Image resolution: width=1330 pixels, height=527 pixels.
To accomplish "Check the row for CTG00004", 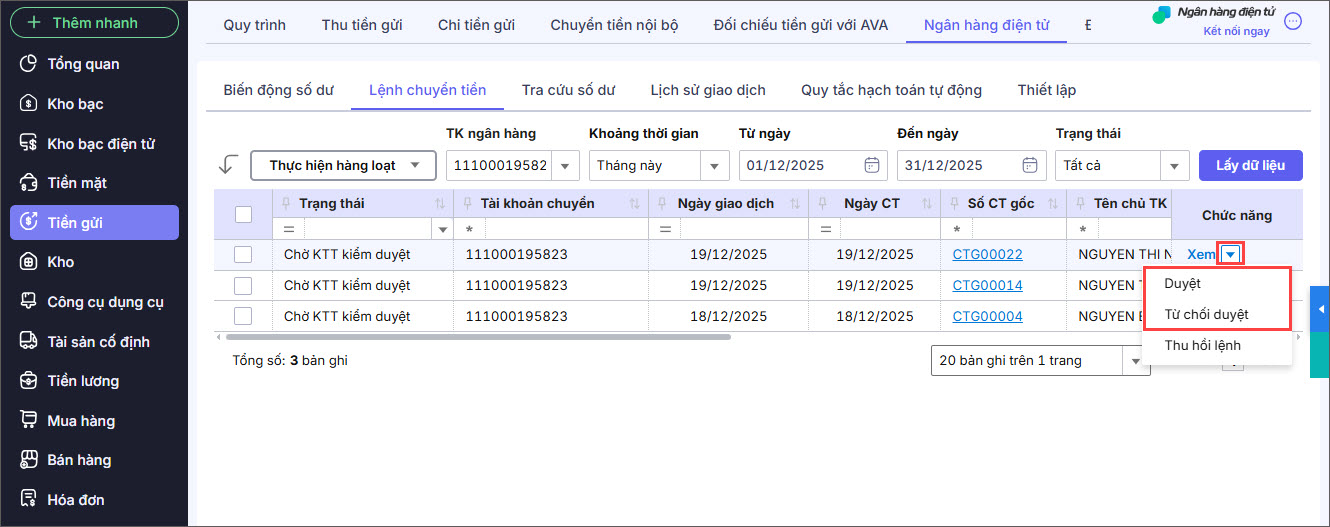I will coord(243,316).
